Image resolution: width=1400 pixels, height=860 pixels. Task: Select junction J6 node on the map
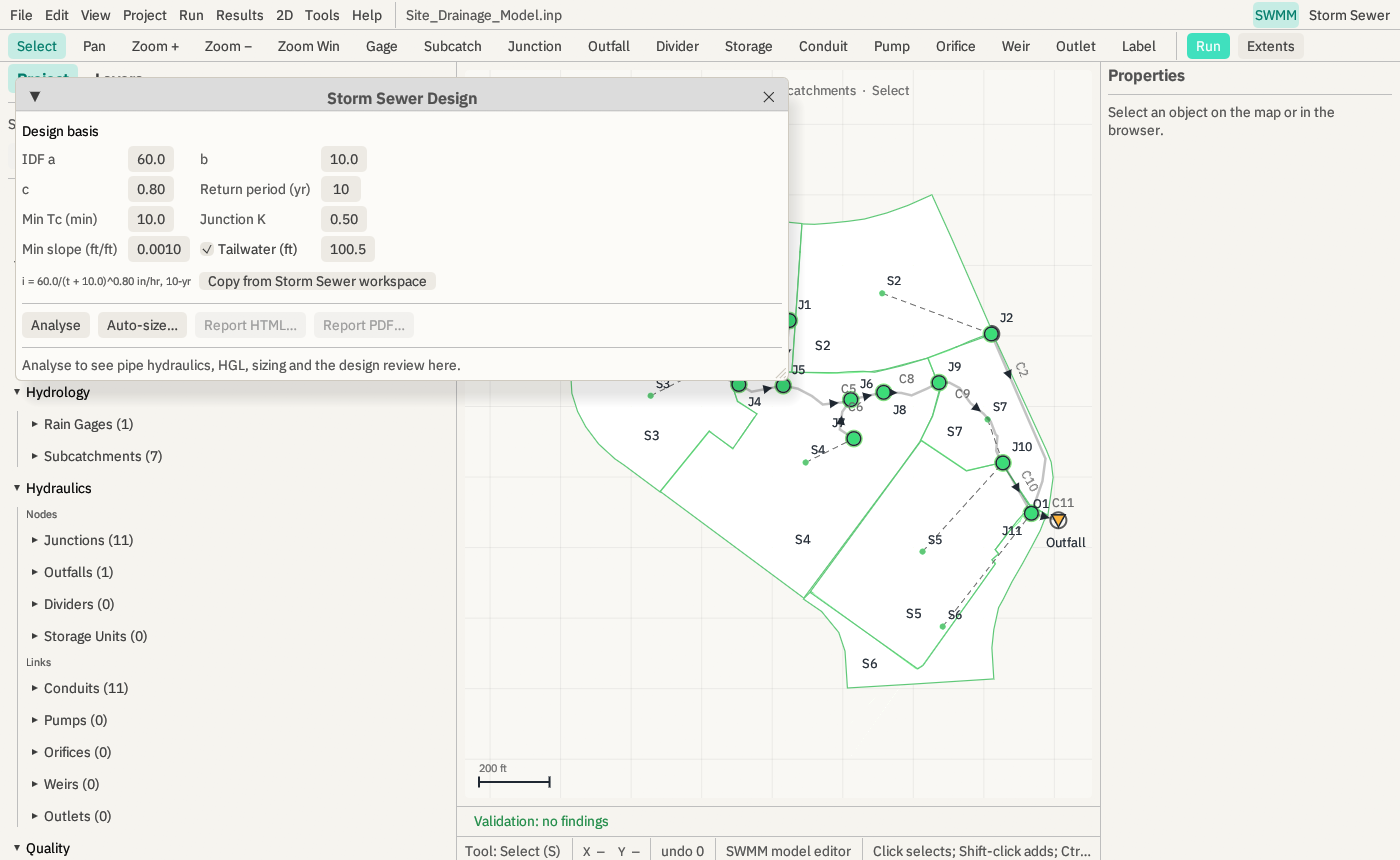click(x=851, y=399)
